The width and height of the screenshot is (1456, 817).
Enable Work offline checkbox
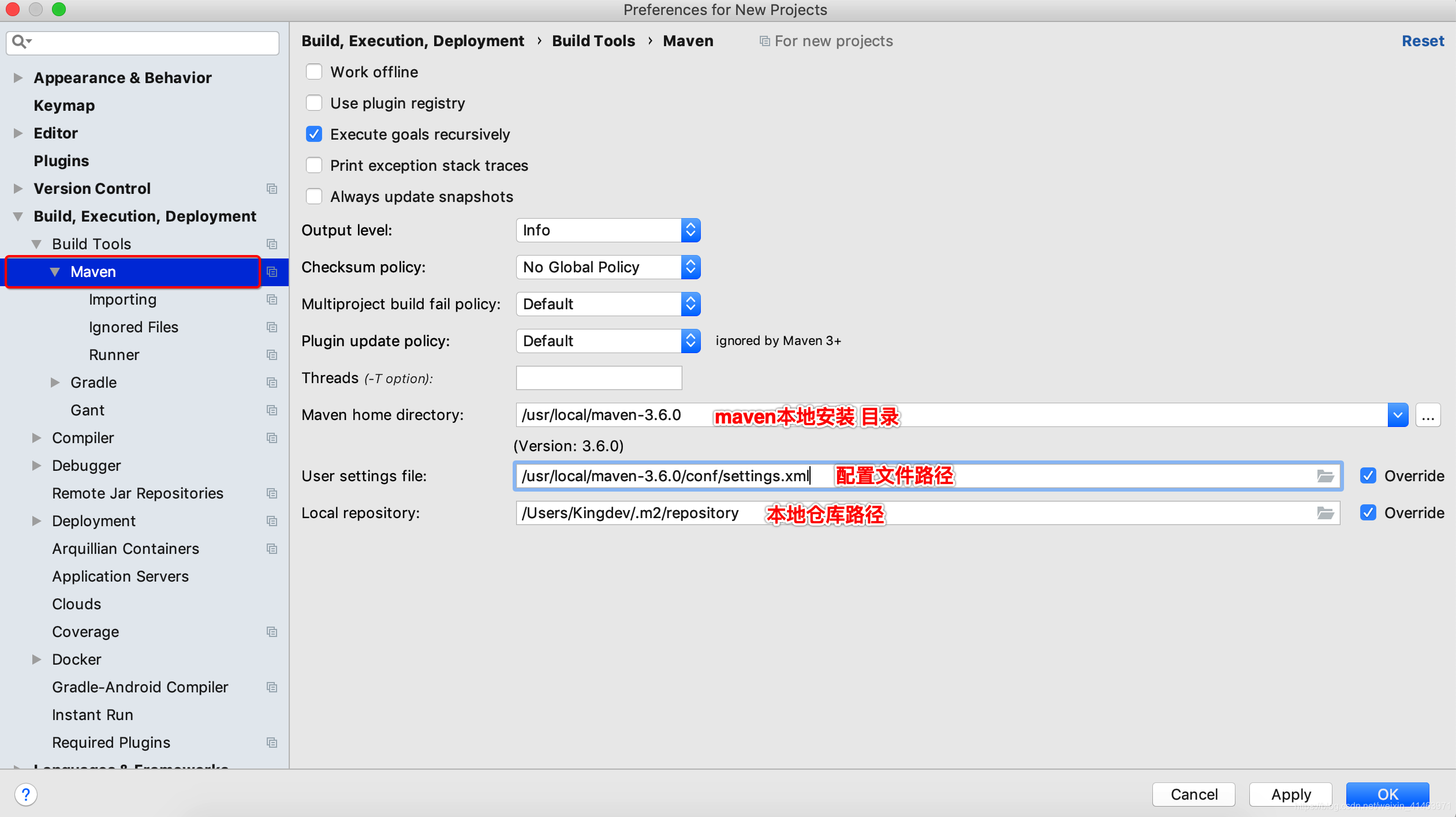(314, 72)
